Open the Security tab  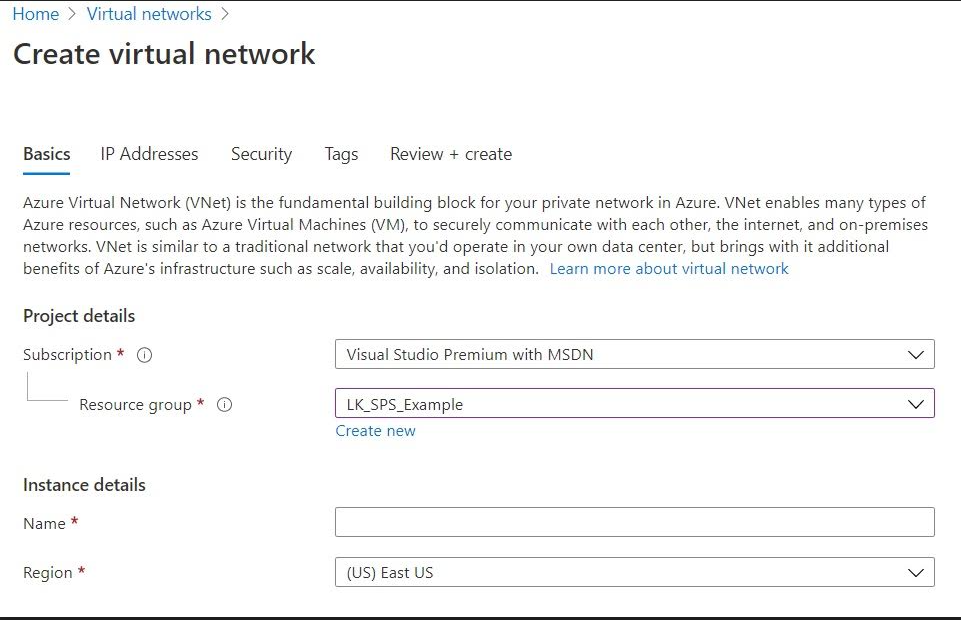(x=261, y=154)
